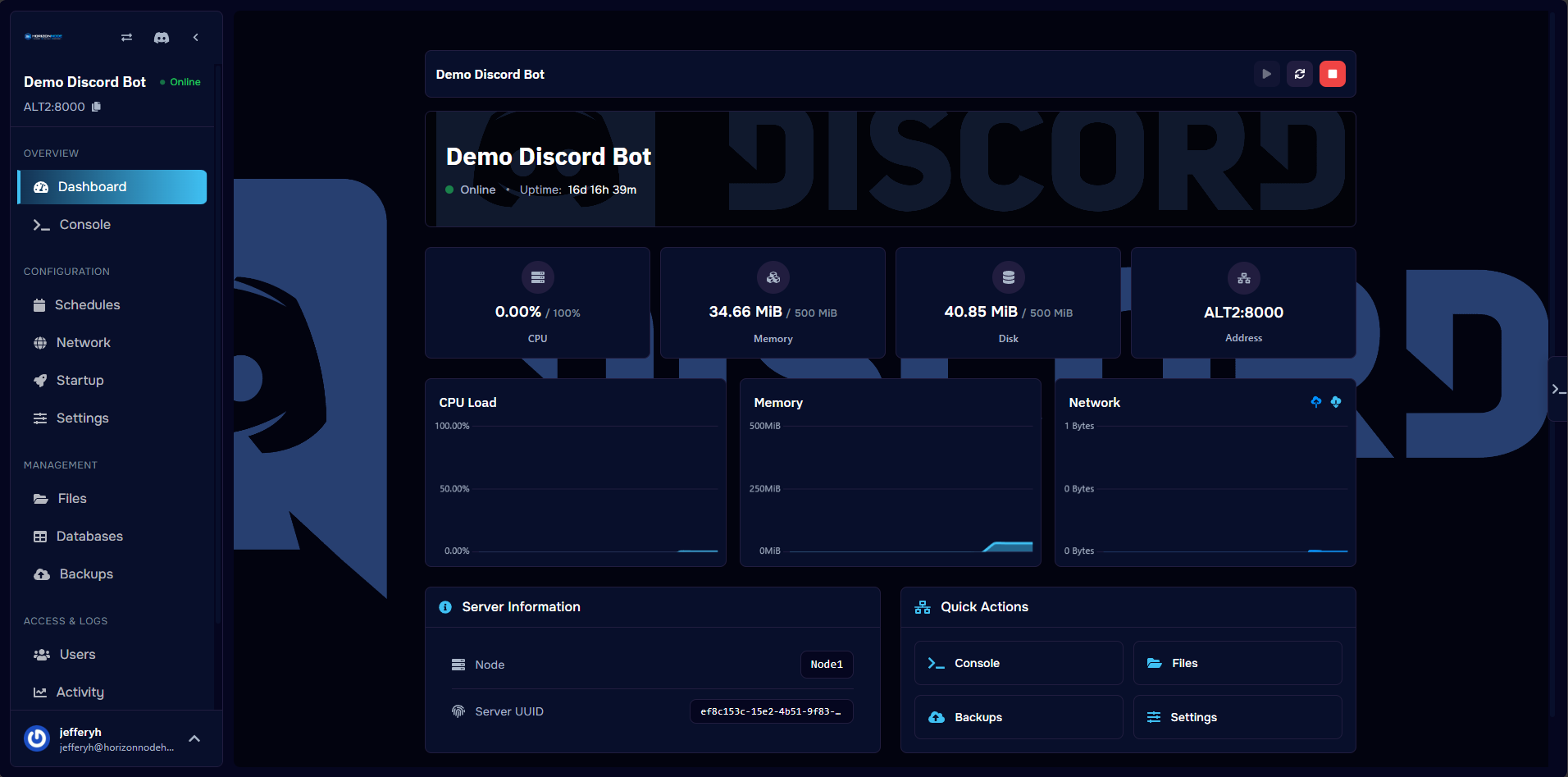The image size is (1568, 777).
Task: Click the Network traffic chart
Action: tap(1206, 473)
